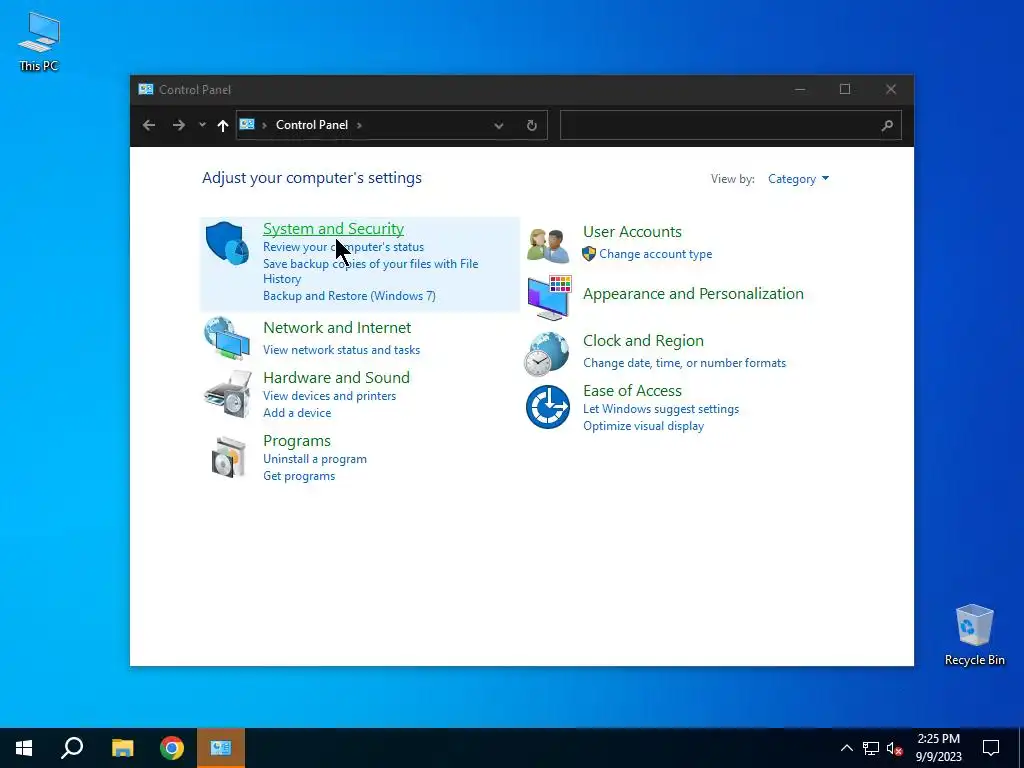The width and height of the screenshot is (1024, 768).
Task: Open Hardware and Sound category
Action: click(336, 377)
